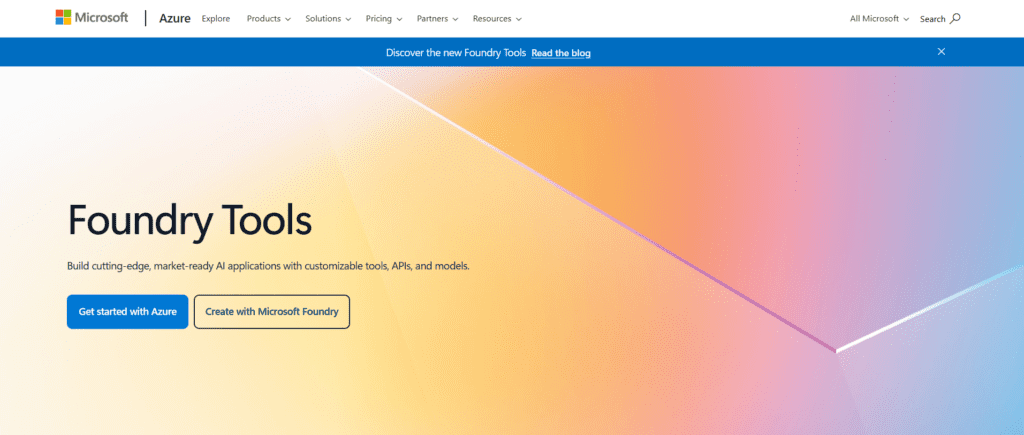Click the four-square Microsoft logo
The height and width of the screenshot is (435, 1024).
(64, 18)
